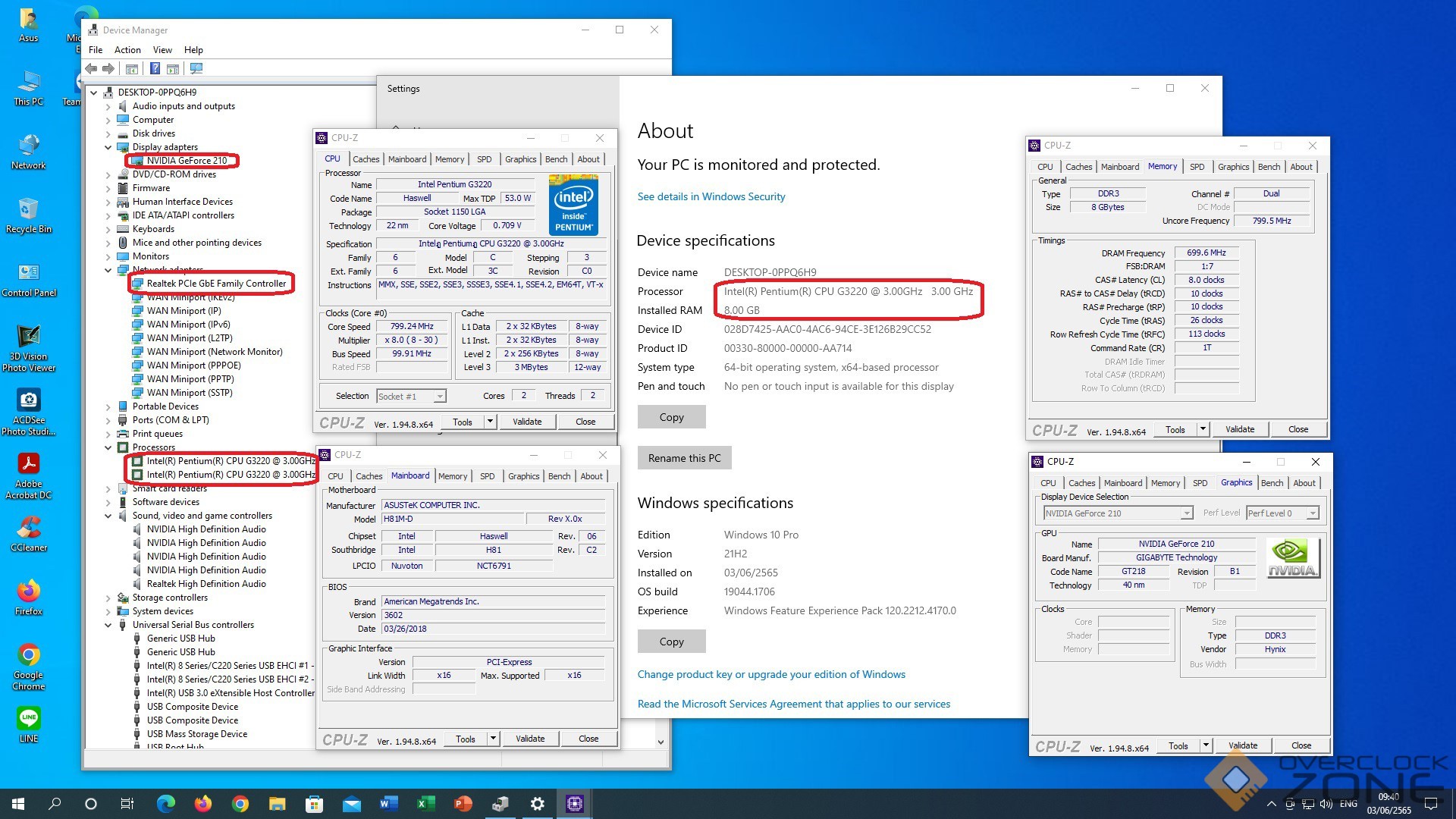Screen dimensions: 1456x819
Task: Expand the Disk drives tree node
Action: click(108, 133)
